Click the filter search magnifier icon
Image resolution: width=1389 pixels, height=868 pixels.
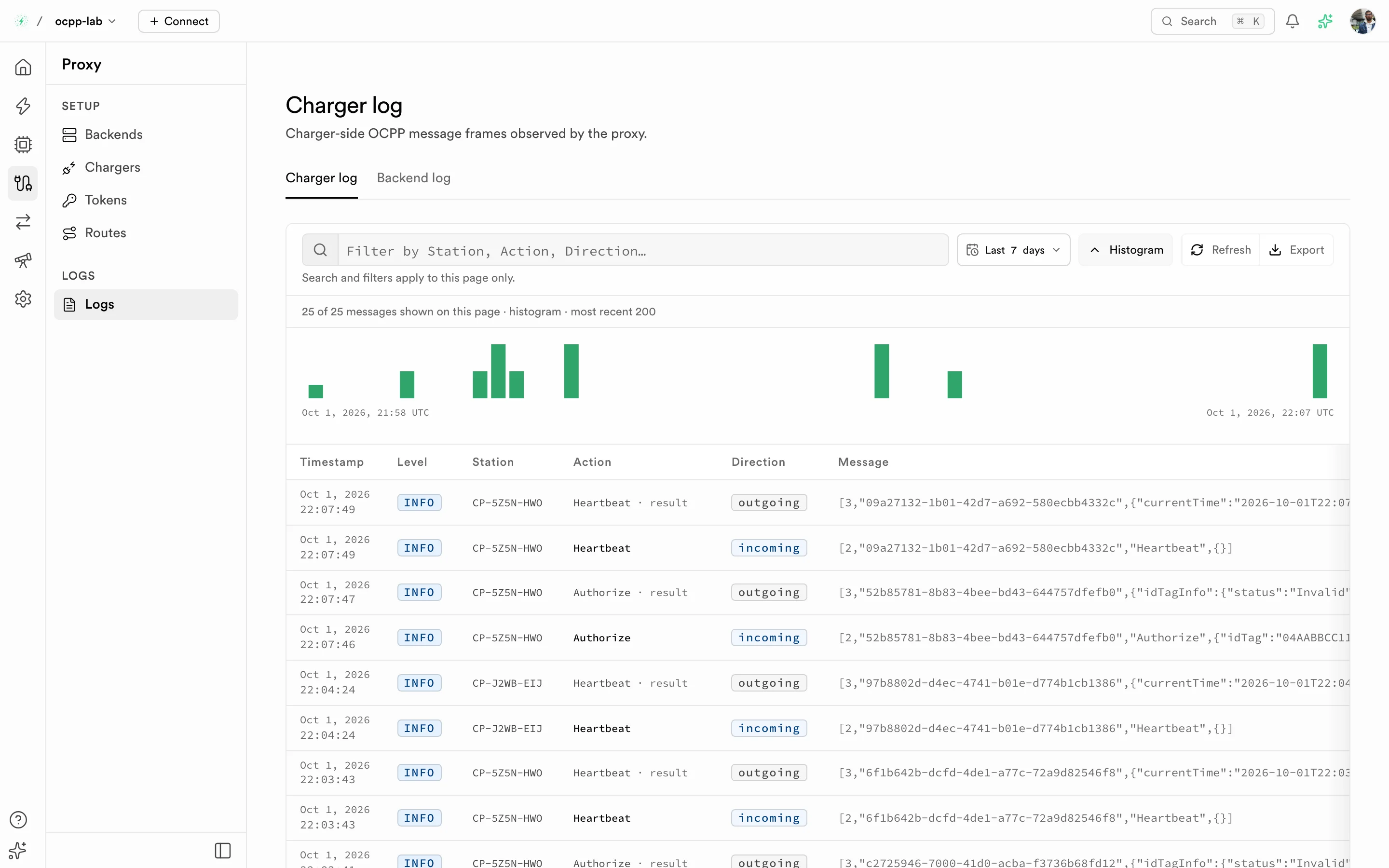[320, 250]
